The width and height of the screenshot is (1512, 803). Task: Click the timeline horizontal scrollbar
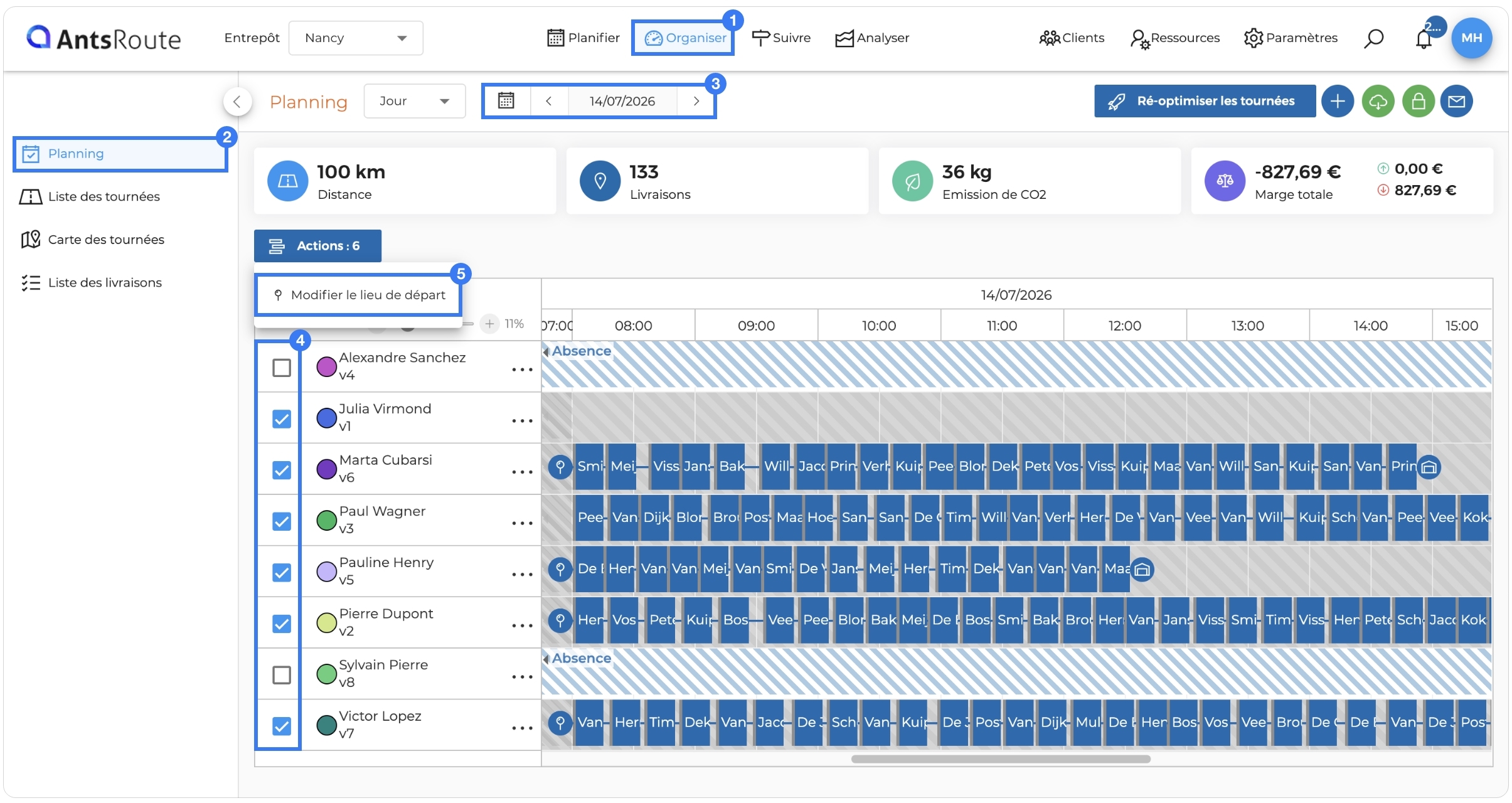[x=1001, y=759]
